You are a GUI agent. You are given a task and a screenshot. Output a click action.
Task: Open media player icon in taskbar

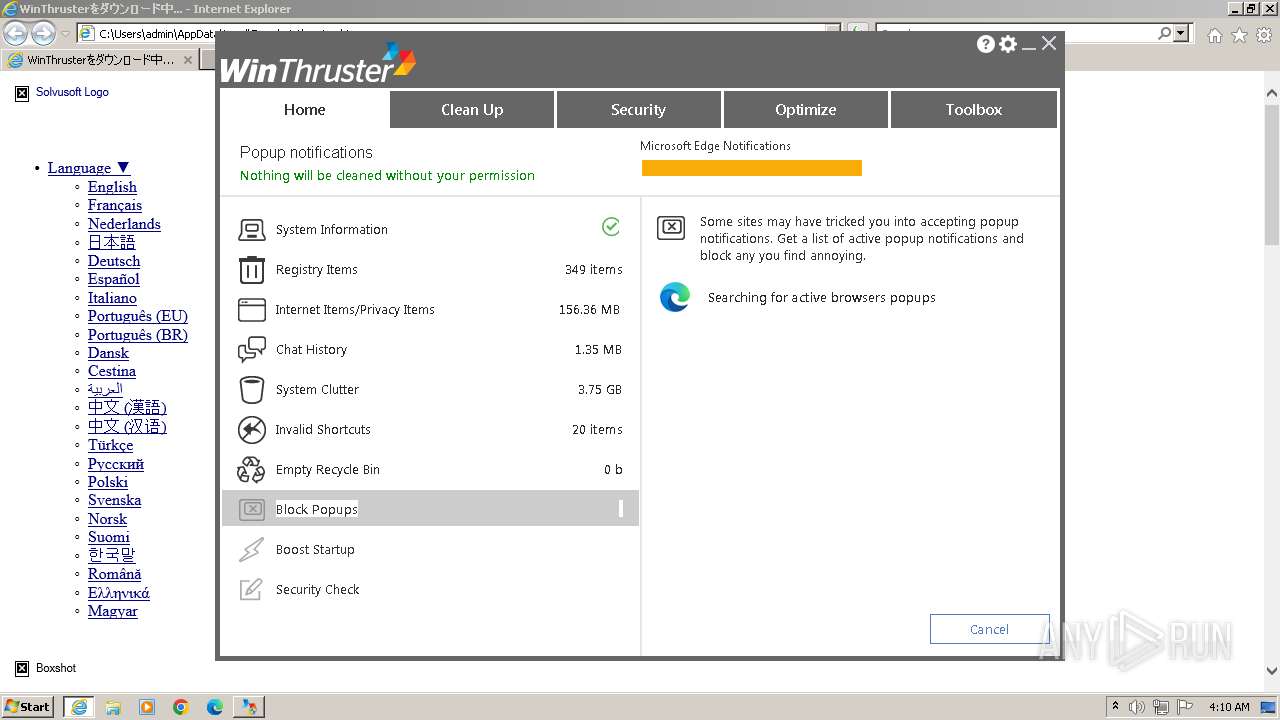point(147,707)
